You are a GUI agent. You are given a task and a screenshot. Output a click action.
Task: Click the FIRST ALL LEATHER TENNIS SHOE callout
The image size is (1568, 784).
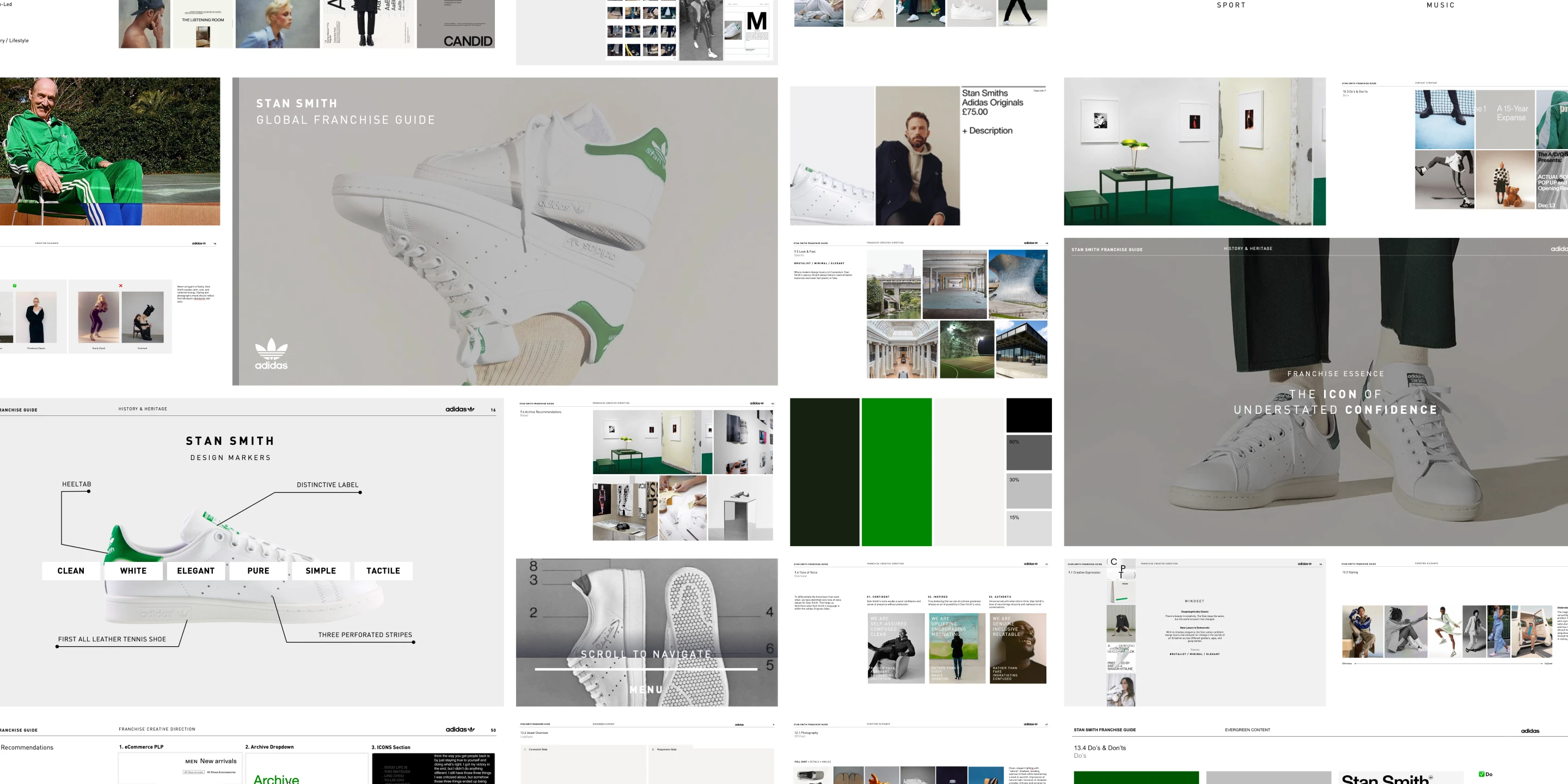[112, 639]
